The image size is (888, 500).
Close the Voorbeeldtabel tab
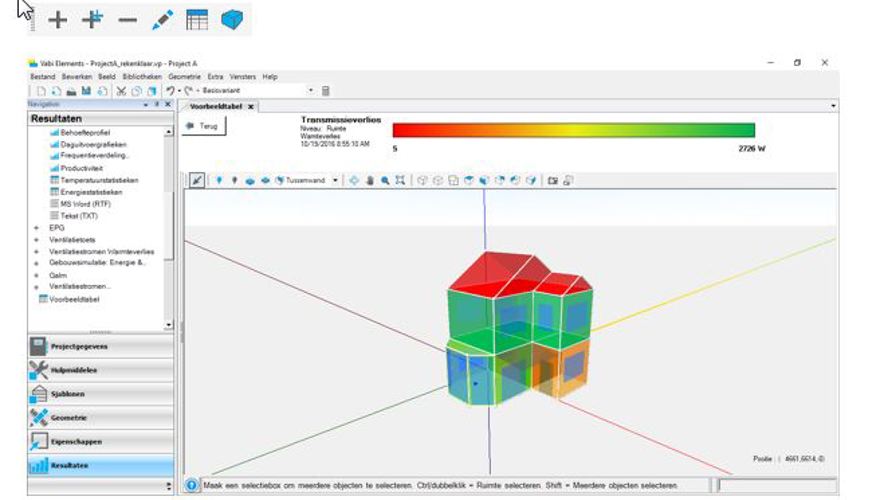point(251,106)
